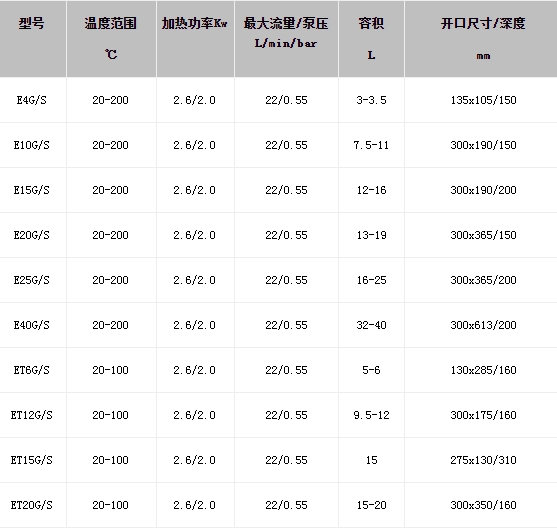Click the E4G/S model cell

[32, 100]
